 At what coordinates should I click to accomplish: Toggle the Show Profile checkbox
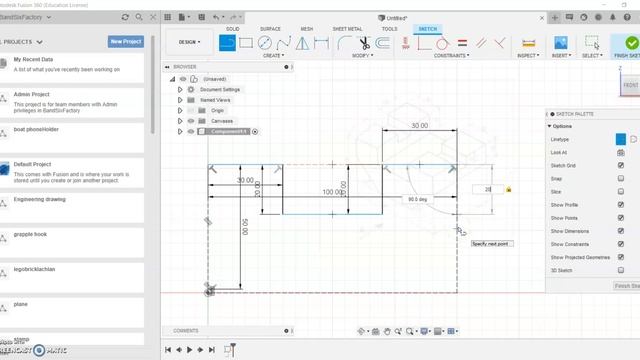621,204
